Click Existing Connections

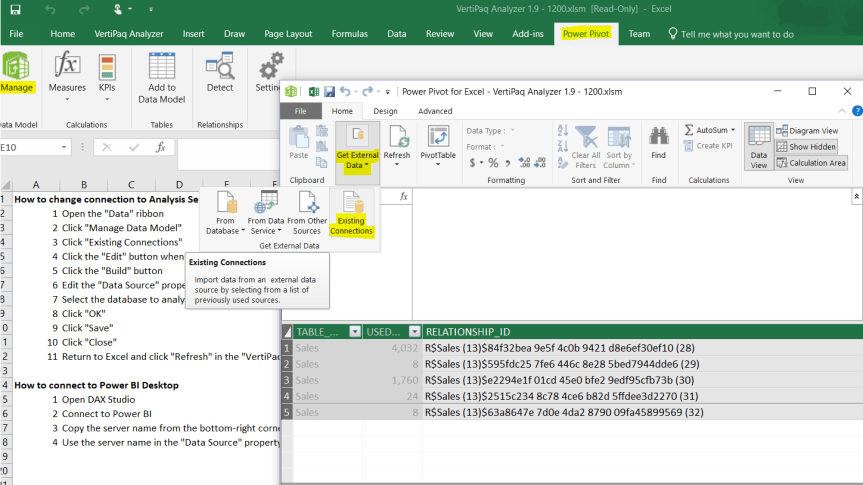point(351,213)
